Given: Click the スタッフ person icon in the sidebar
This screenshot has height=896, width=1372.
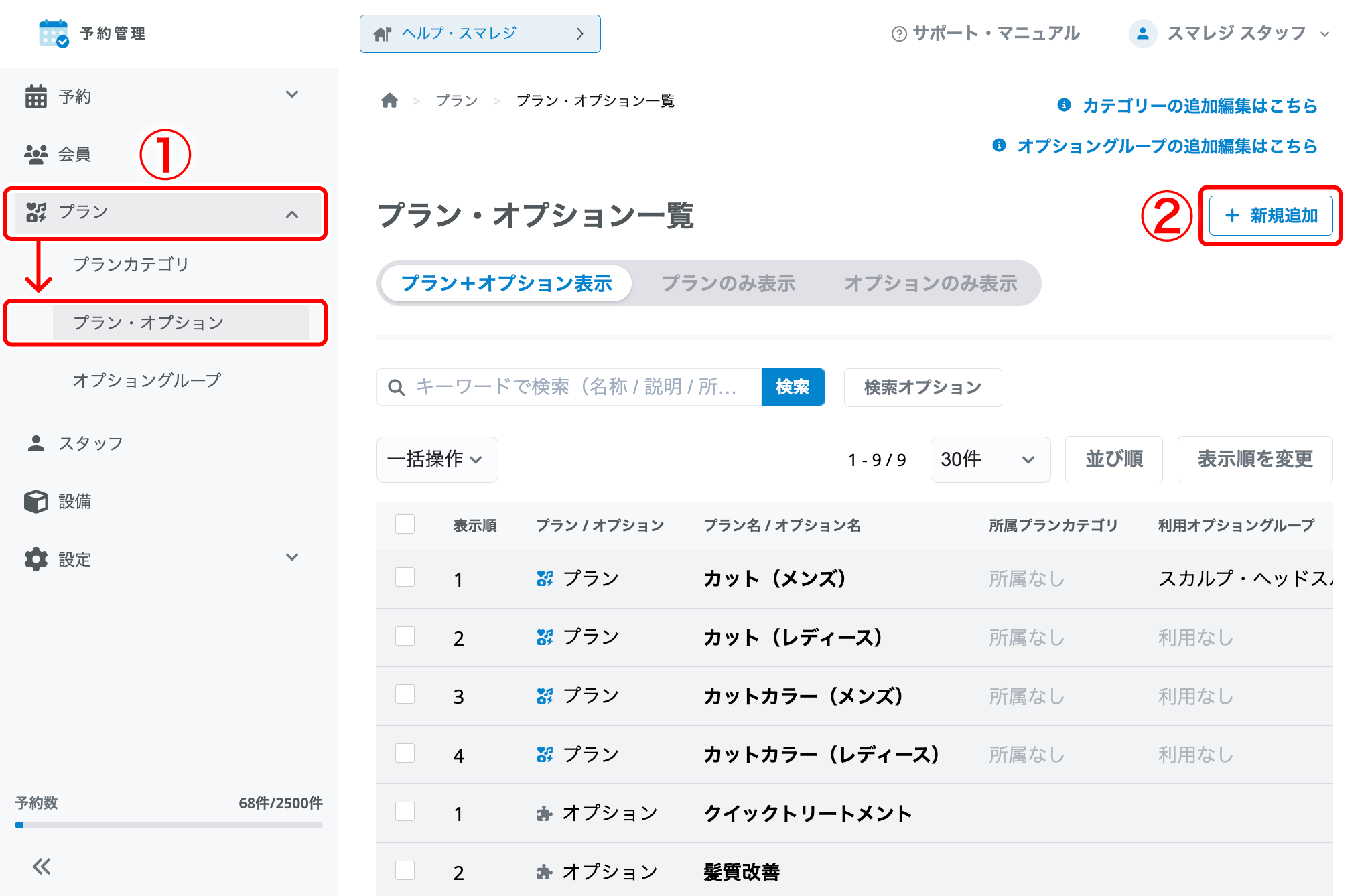Looking at the screenshot, I should [x=36, y=443].
